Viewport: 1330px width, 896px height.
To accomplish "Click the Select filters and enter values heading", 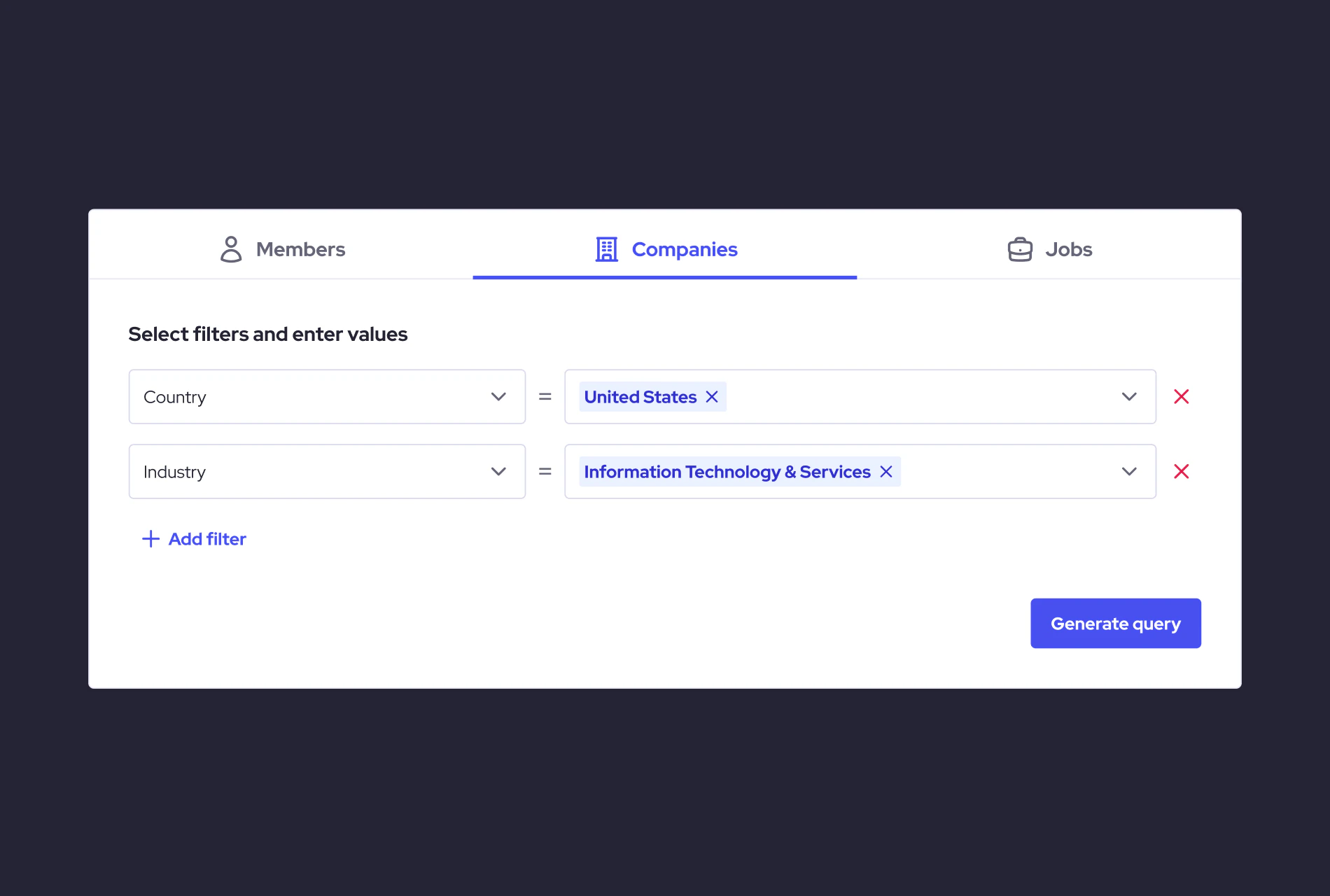I will tap(268, 334).
